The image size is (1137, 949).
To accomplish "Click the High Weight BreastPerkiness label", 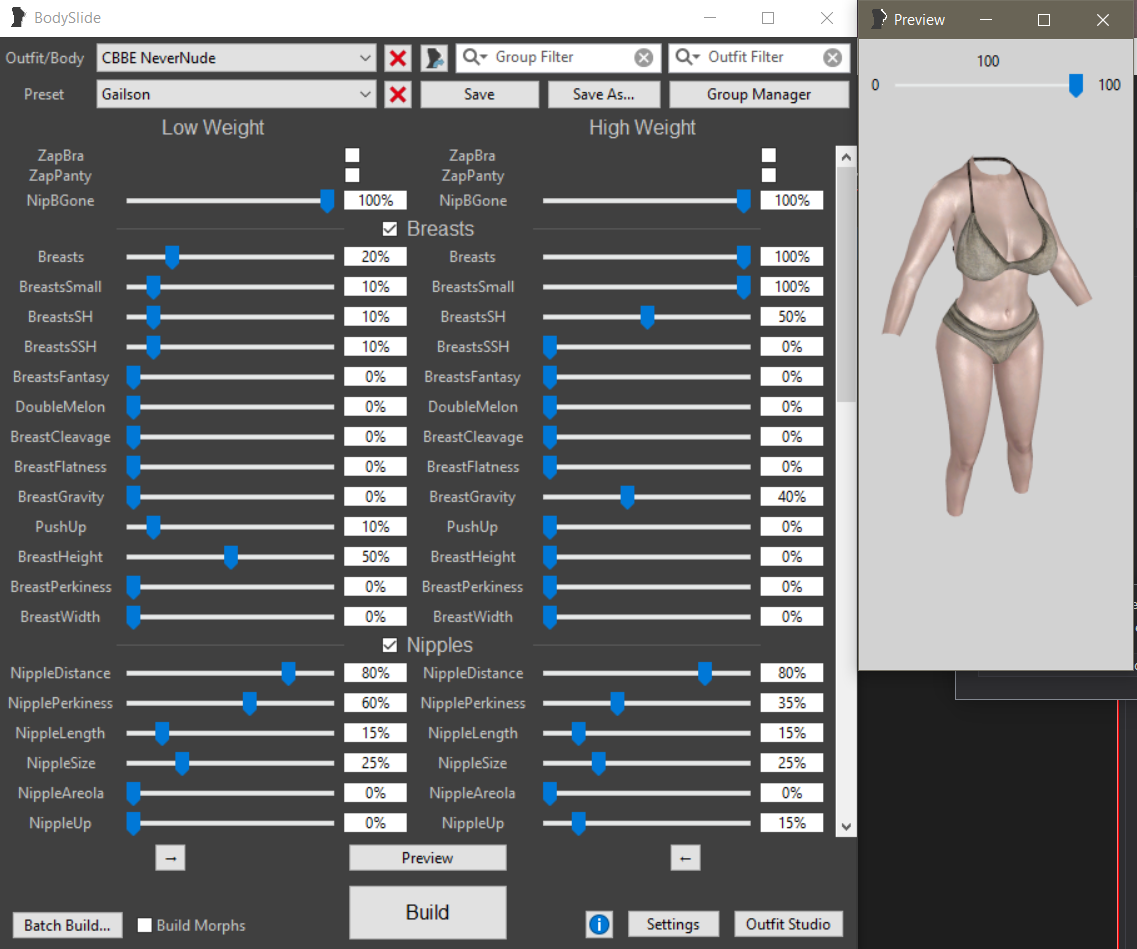I will point(472,587).
